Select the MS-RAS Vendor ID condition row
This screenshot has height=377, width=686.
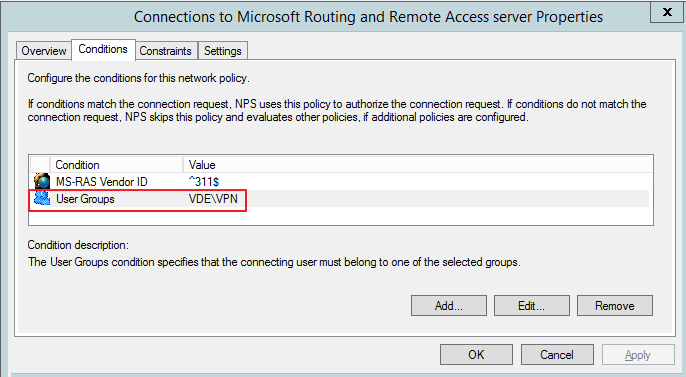tap(340, 181)
